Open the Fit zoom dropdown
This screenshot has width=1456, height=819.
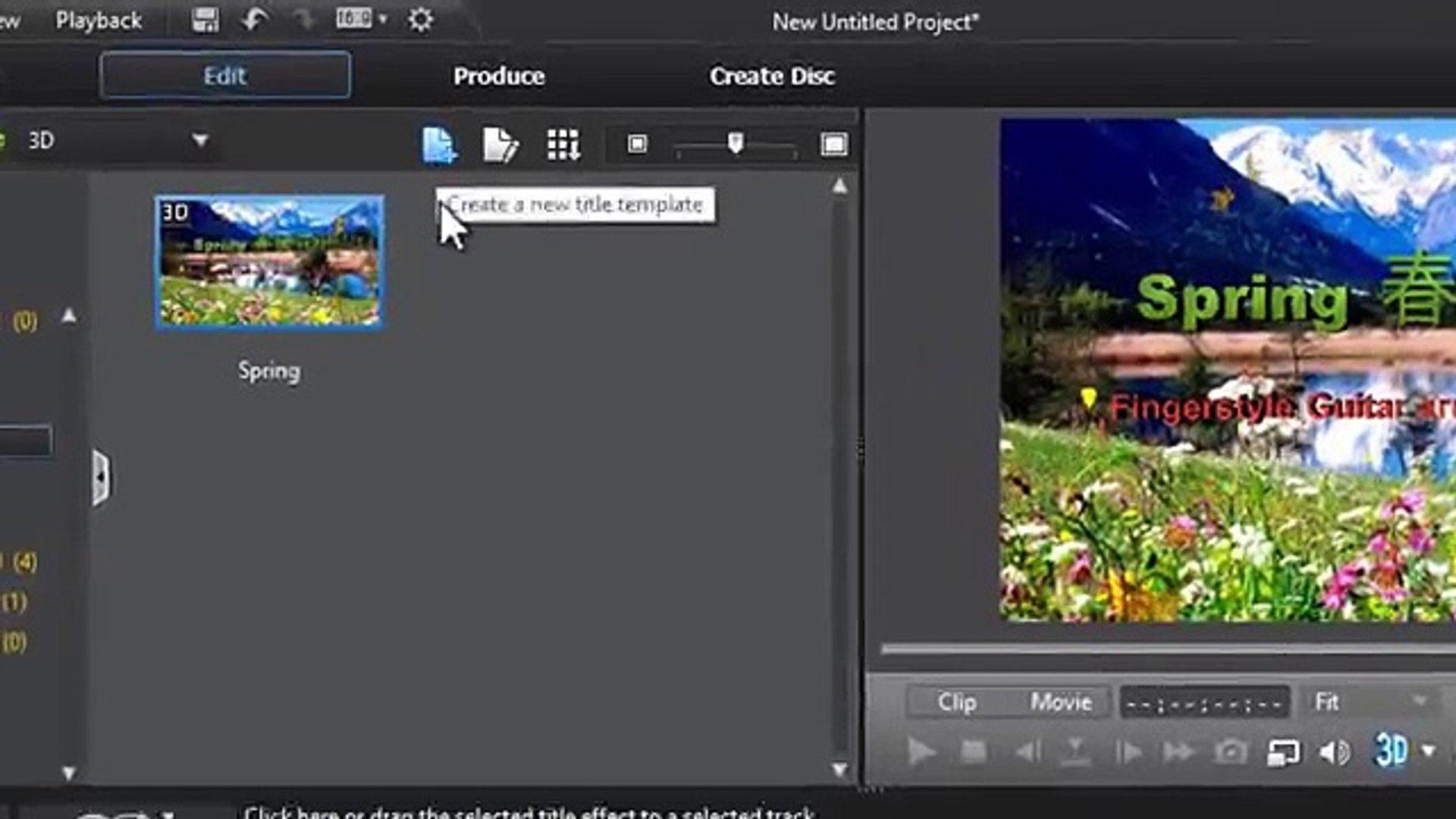(x=1420, y=701)
